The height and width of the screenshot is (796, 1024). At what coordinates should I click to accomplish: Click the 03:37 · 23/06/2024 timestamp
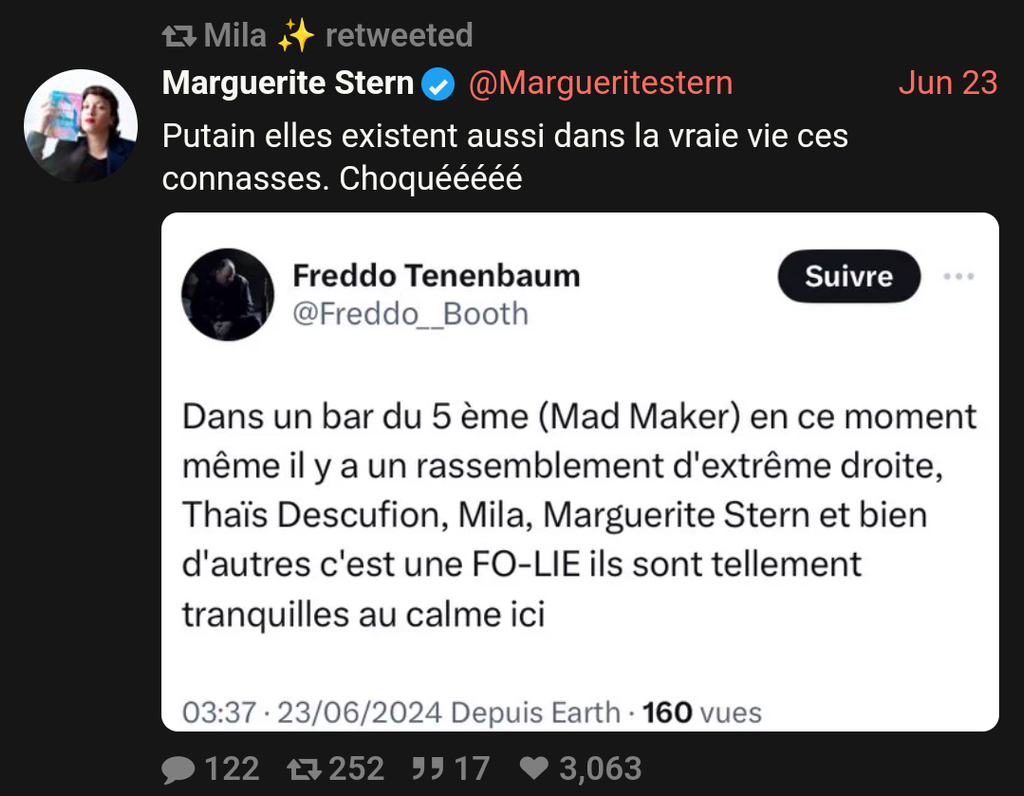coord(311,712)
